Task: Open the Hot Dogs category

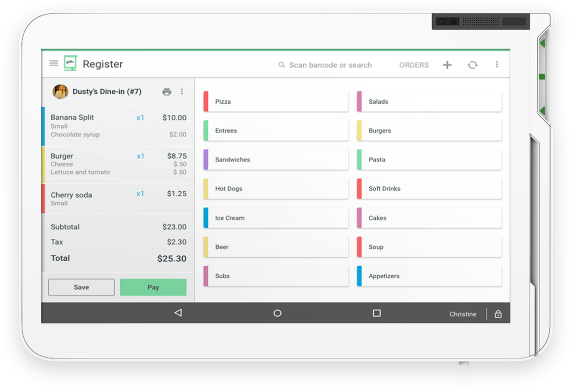Action: point(276,189)
